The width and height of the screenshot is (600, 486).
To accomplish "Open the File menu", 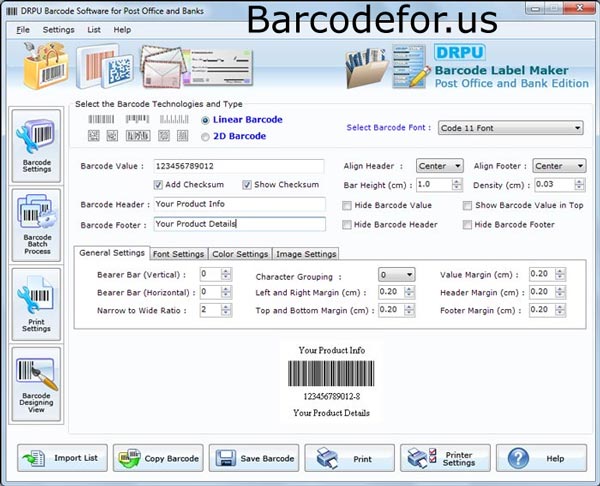I will pos(23,30).
